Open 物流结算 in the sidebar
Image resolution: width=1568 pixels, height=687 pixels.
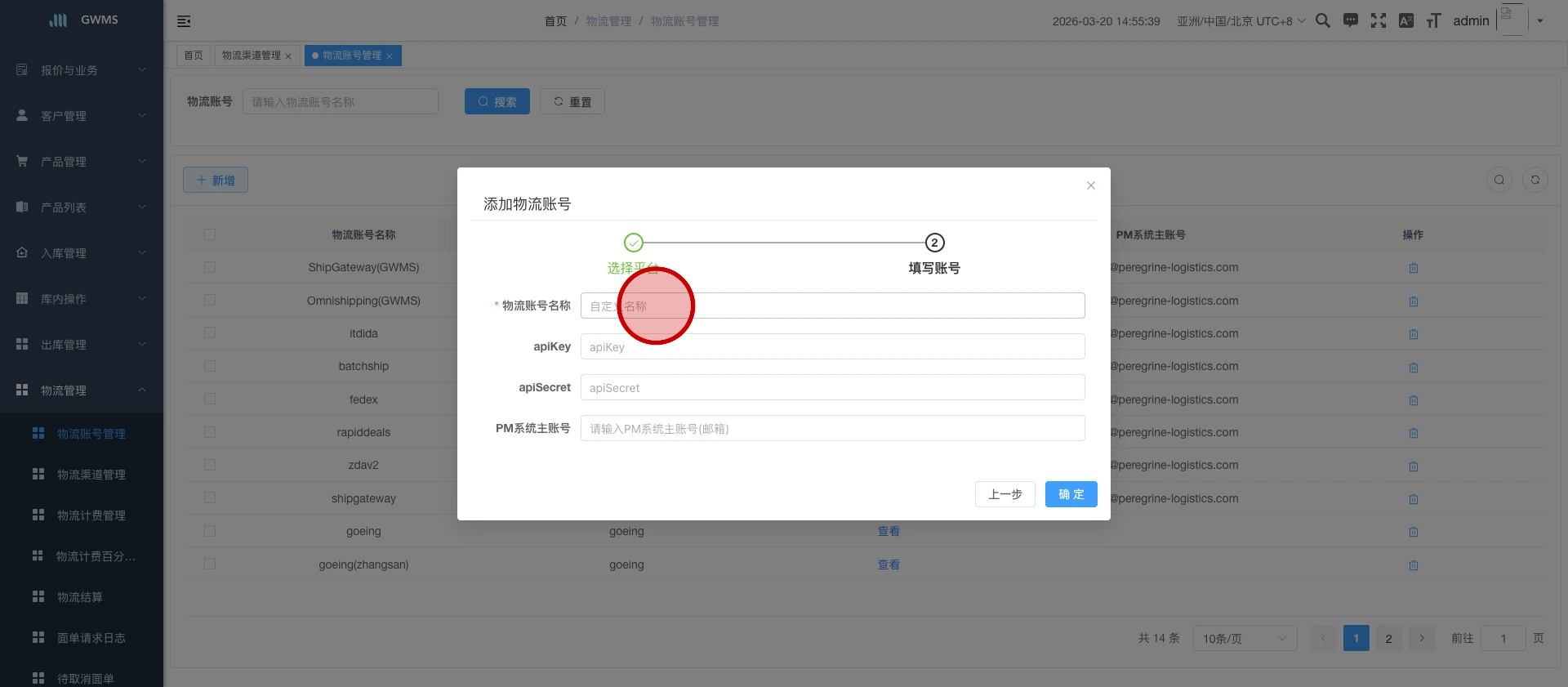click(82, 597)
